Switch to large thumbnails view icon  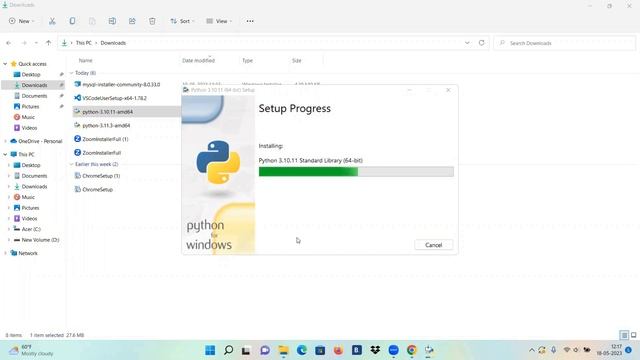click(633, 335)
